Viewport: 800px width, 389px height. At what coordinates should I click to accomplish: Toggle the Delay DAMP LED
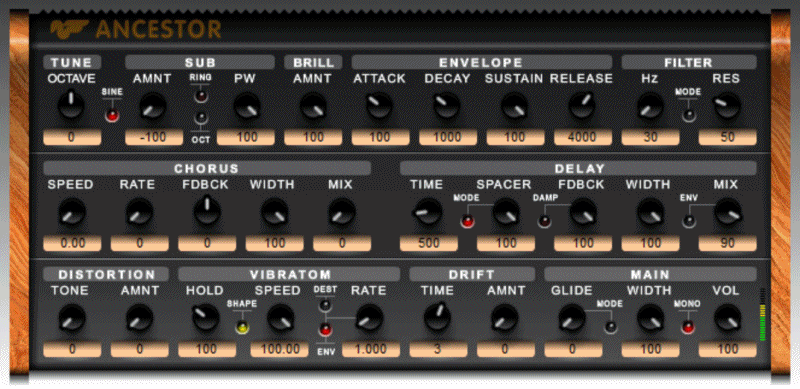tap(544, 222)
